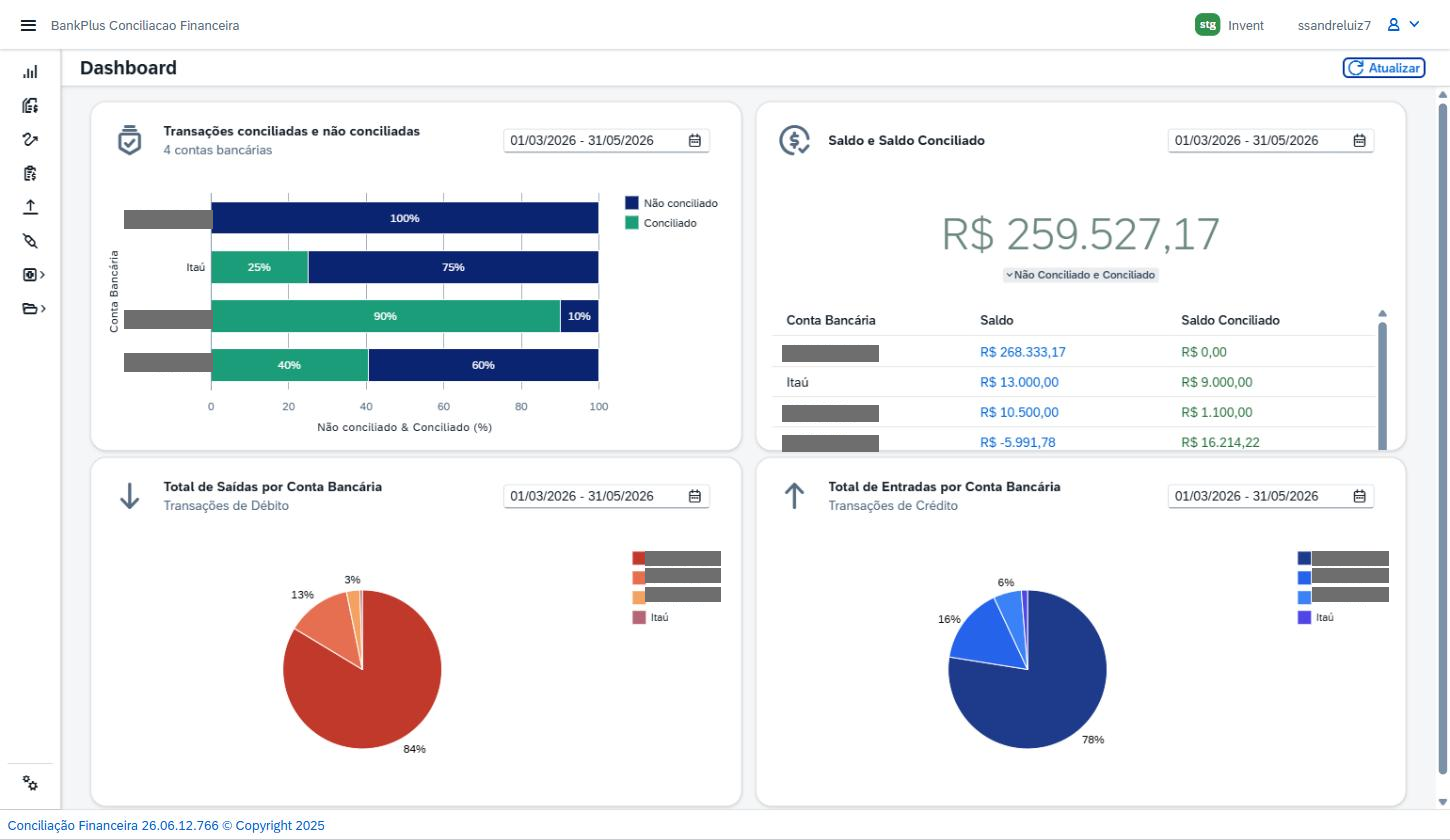Click the Saídas card date range text
Image resolution: width=1450 pixels, height=840 pixels.
pyautogui.click(x=582, y=496)
